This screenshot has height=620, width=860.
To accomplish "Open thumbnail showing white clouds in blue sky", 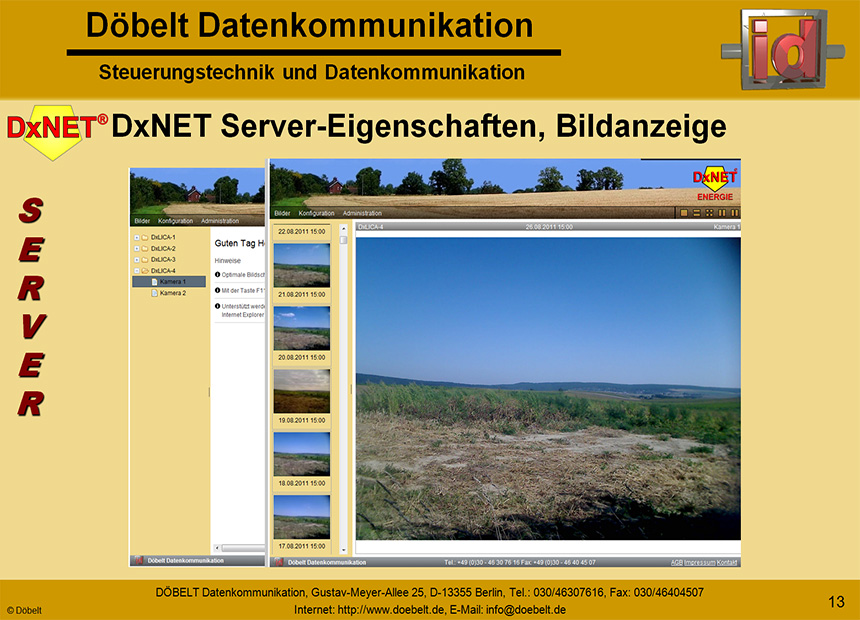I will coord(302,328).
